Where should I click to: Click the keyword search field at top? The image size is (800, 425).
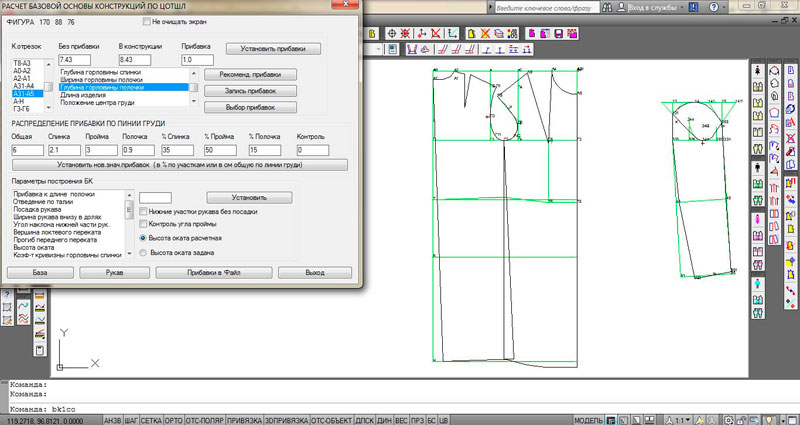tap(545, 8)
